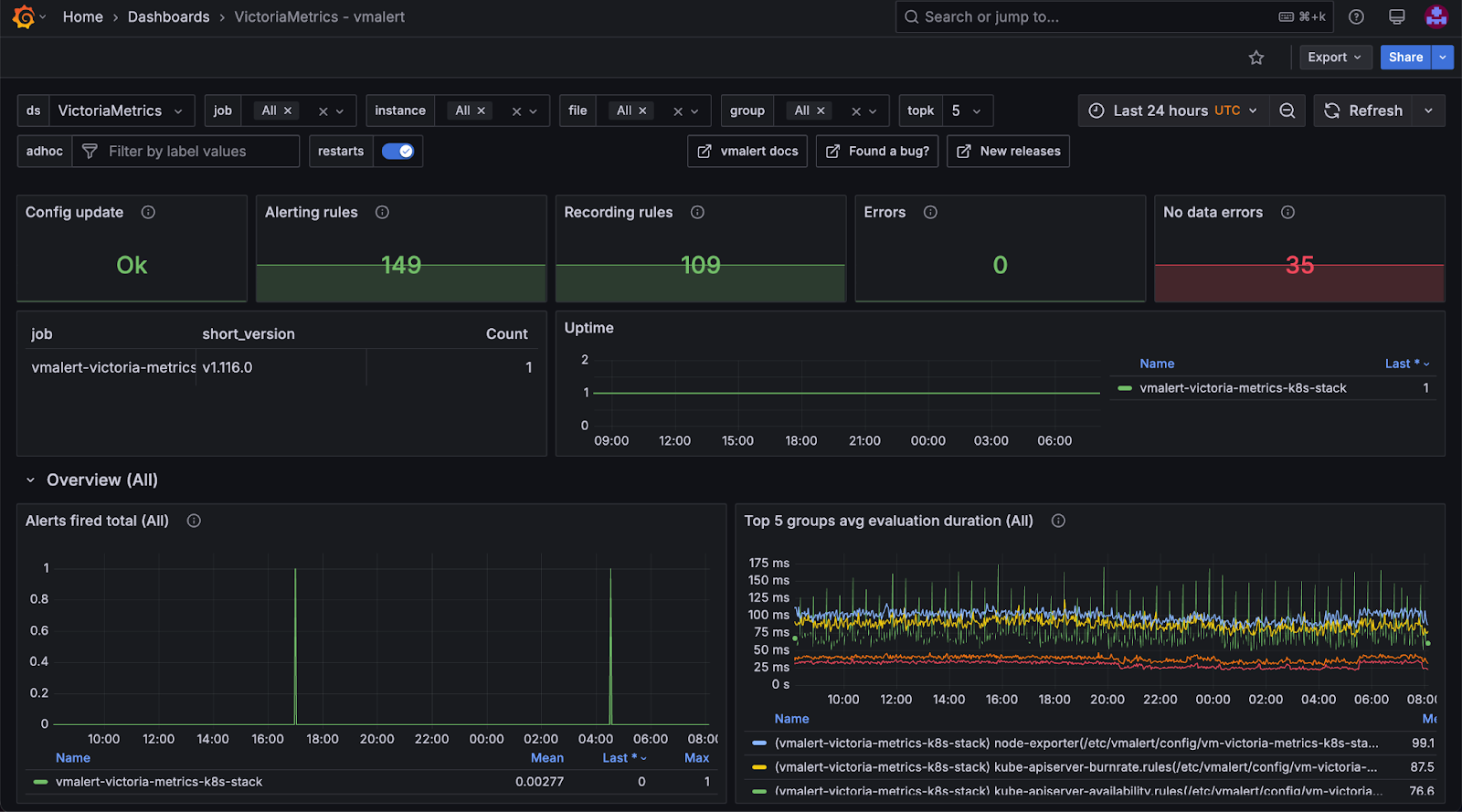Screen dimensions: 1462x812
Task: Click the Search or jump to field
Action: 1115,16
